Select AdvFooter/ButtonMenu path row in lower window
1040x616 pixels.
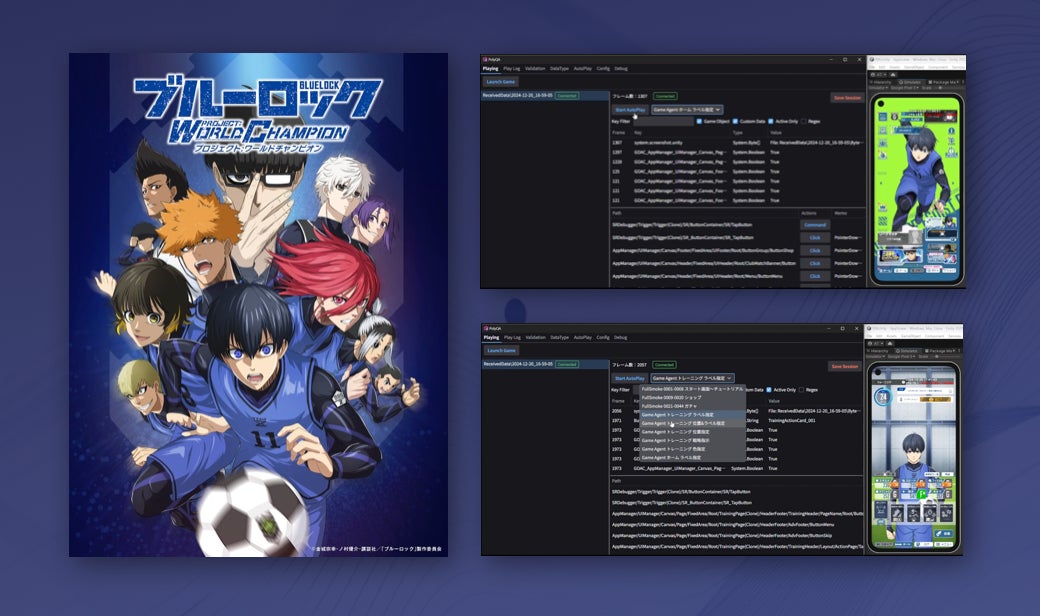coord(736,524)
